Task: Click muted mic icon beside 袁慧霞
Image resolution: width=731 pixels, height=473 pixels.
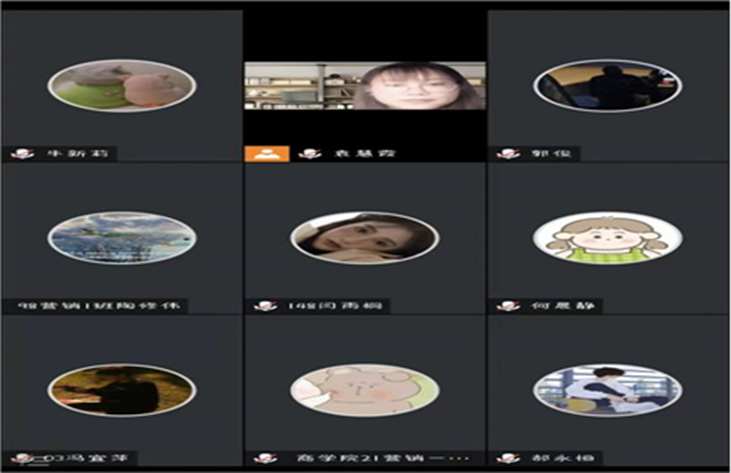Action: click(310, 154)
